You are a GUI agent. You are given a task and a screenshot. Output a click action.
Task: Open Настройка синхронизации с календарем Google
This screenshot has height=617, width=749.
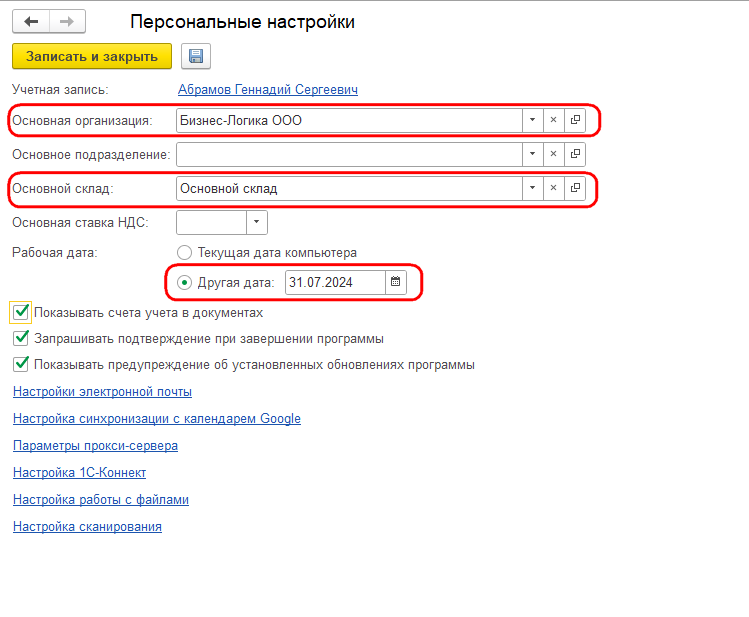click(x=157, y=419)
